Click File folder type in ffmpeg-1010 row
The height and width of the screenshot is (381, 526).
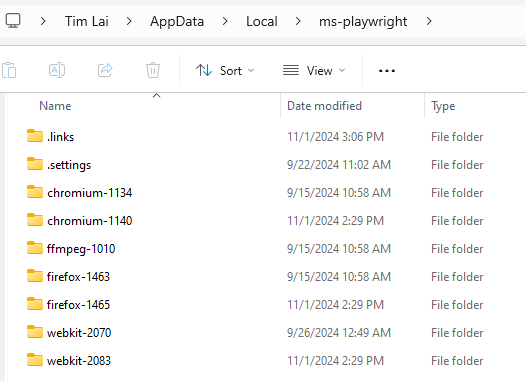pyautogui.click(x=457, y=249)
